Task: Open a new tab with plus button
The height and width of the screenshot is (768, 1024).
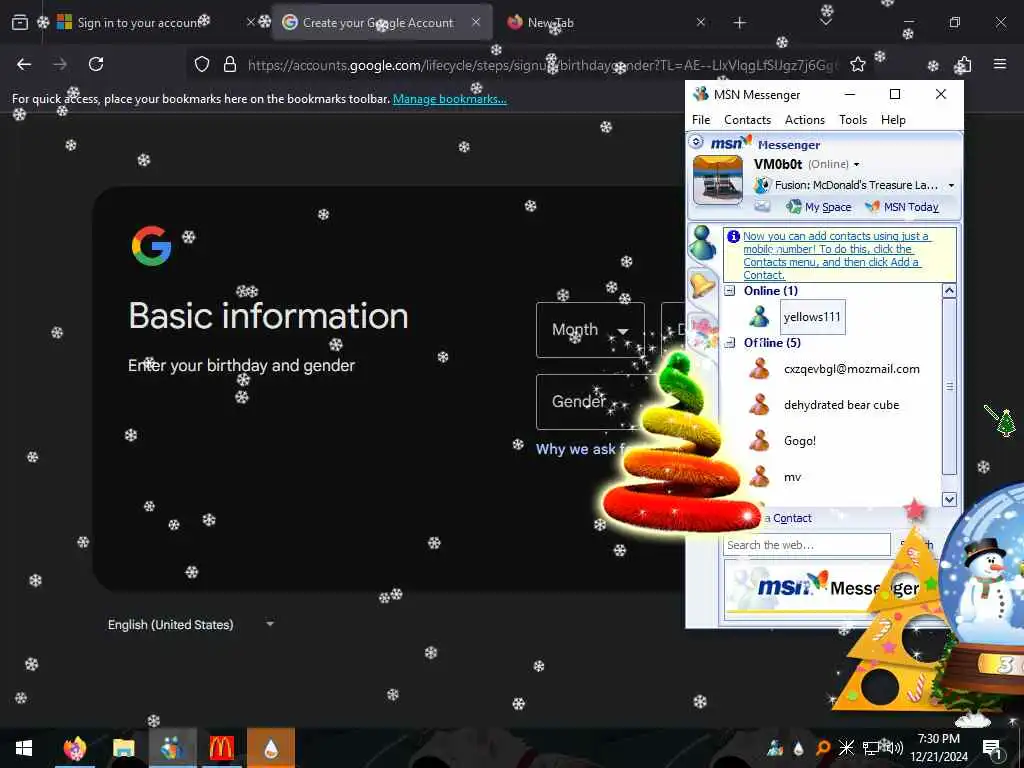Action: coord(739,23)
